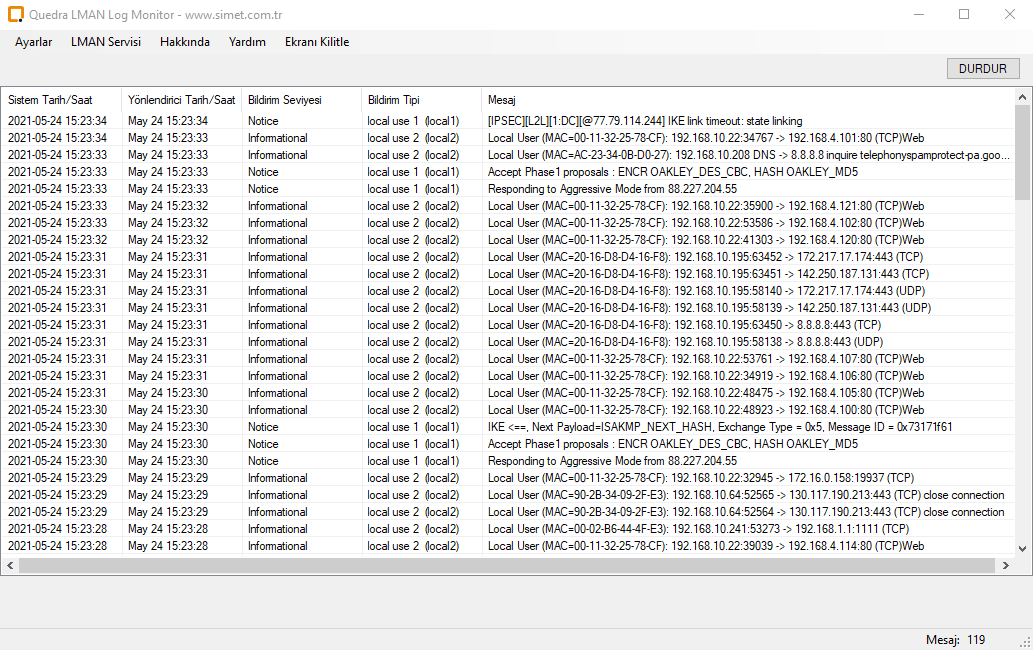The width and height of the screenshot is (1033, 650).
Task: Click the Quedra app icon in title bar
Action: (16, 15)
